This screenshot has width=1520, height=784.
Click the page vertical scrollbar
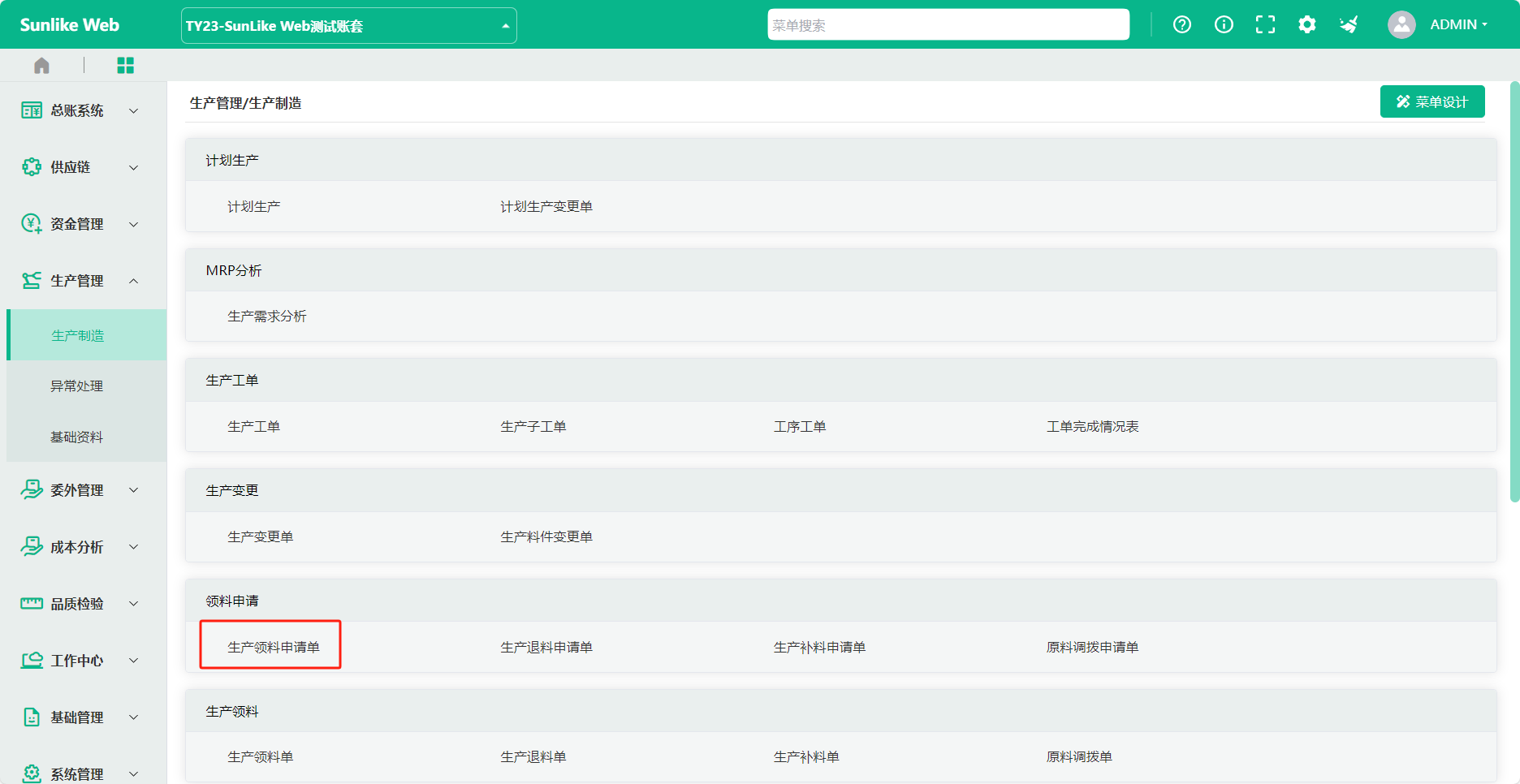click(x=1514, y=292)
